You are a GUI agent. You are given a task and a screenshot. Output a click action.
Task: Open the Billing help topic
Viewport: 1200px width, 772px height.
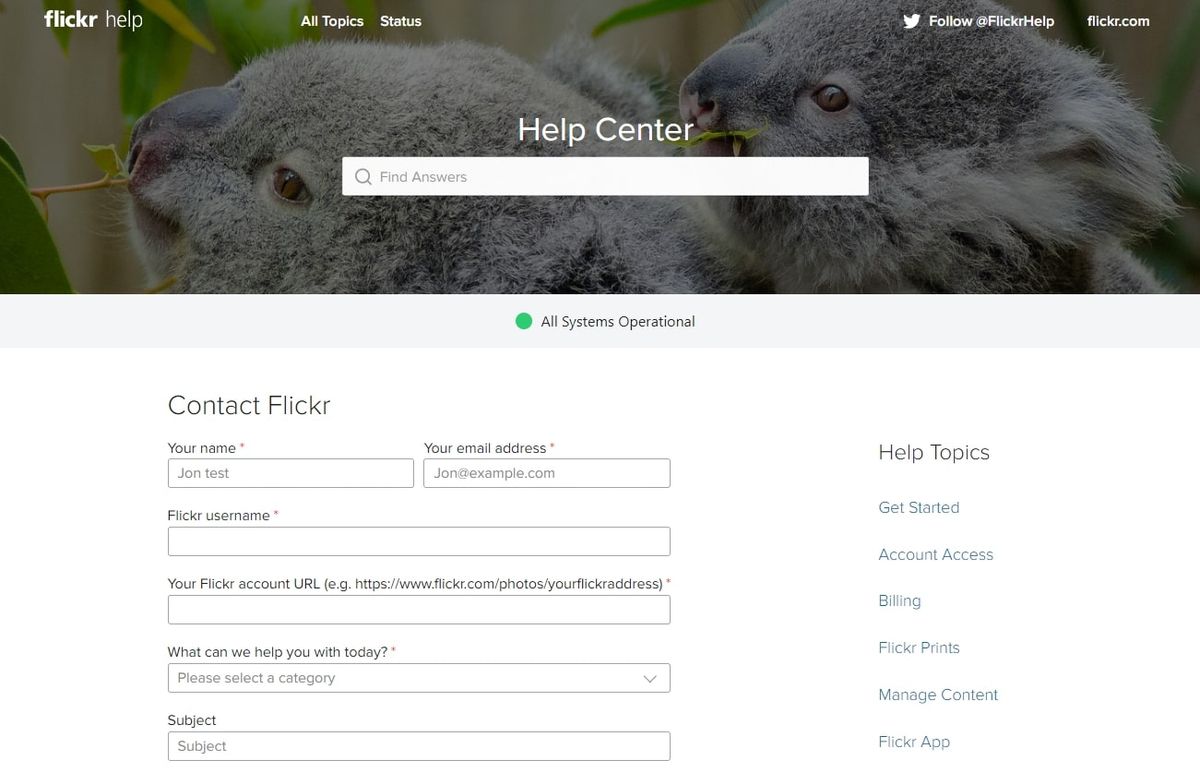point(899,601)
